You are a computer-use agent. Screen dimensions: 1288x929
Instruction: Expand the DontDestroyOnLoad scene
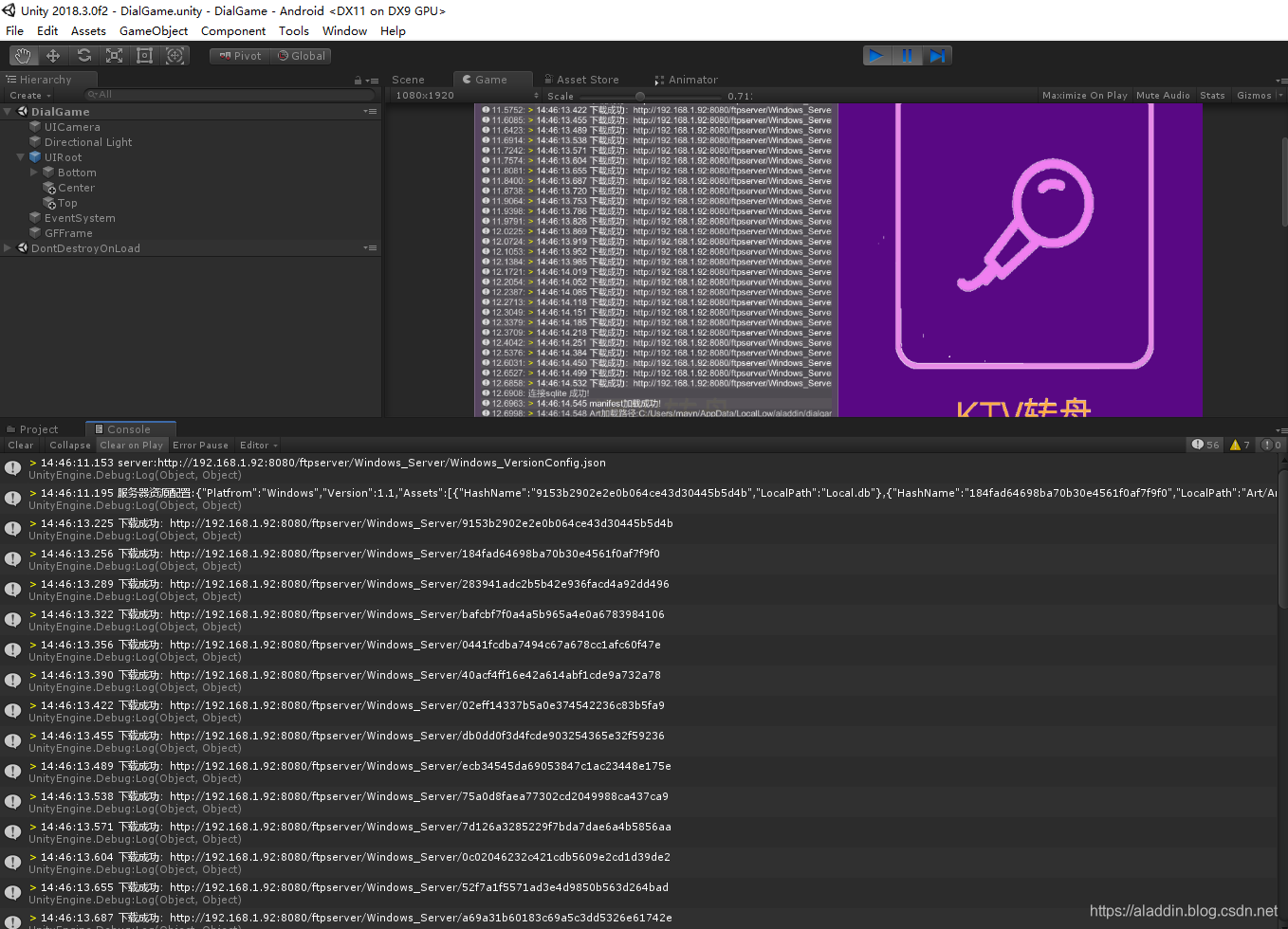pos(8,248)
